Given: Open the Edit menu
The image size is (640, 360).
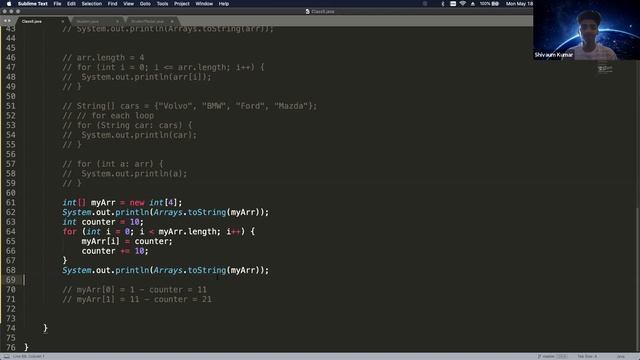Looking at the screenshot, I should click(71, 4).
